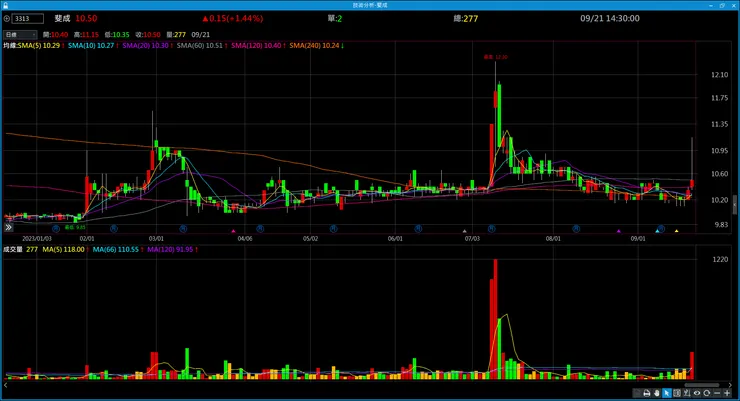Click the tallest red volume bar in July
The width and height of the screenshot is (740, 401).
point(496,319)
